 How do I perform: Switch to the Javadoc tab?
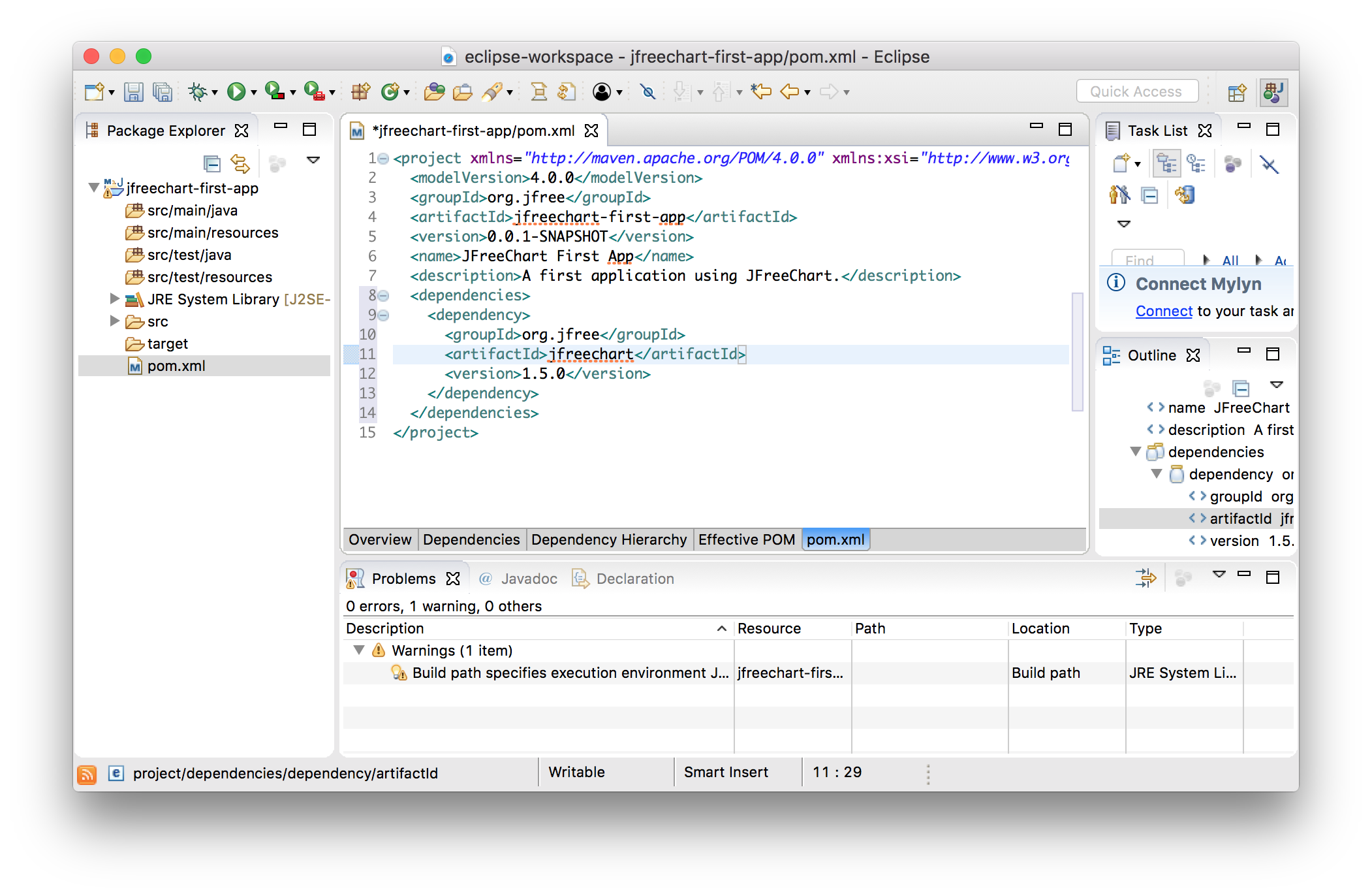518,579
